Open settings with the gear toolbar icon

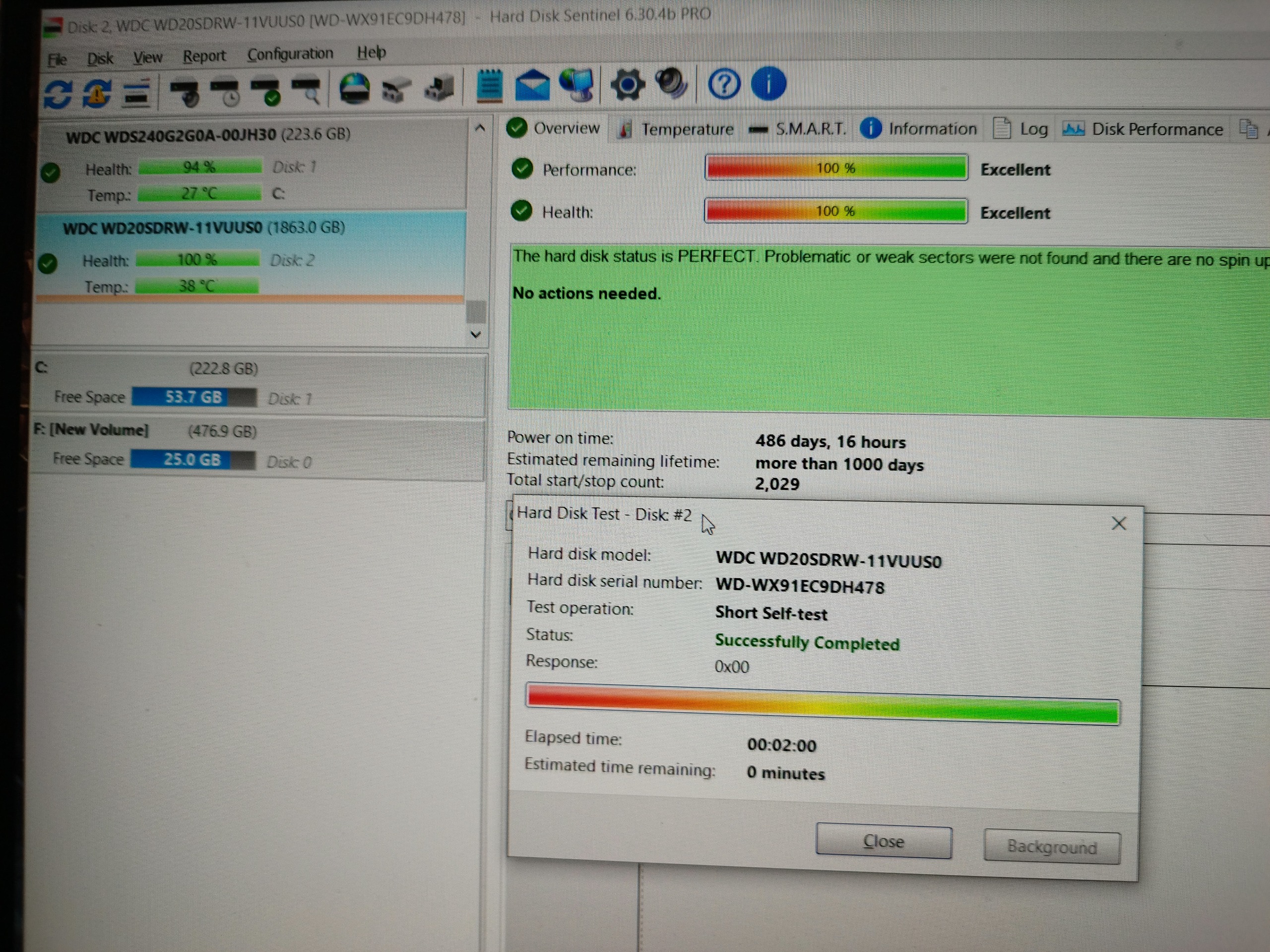coord(627,85)
